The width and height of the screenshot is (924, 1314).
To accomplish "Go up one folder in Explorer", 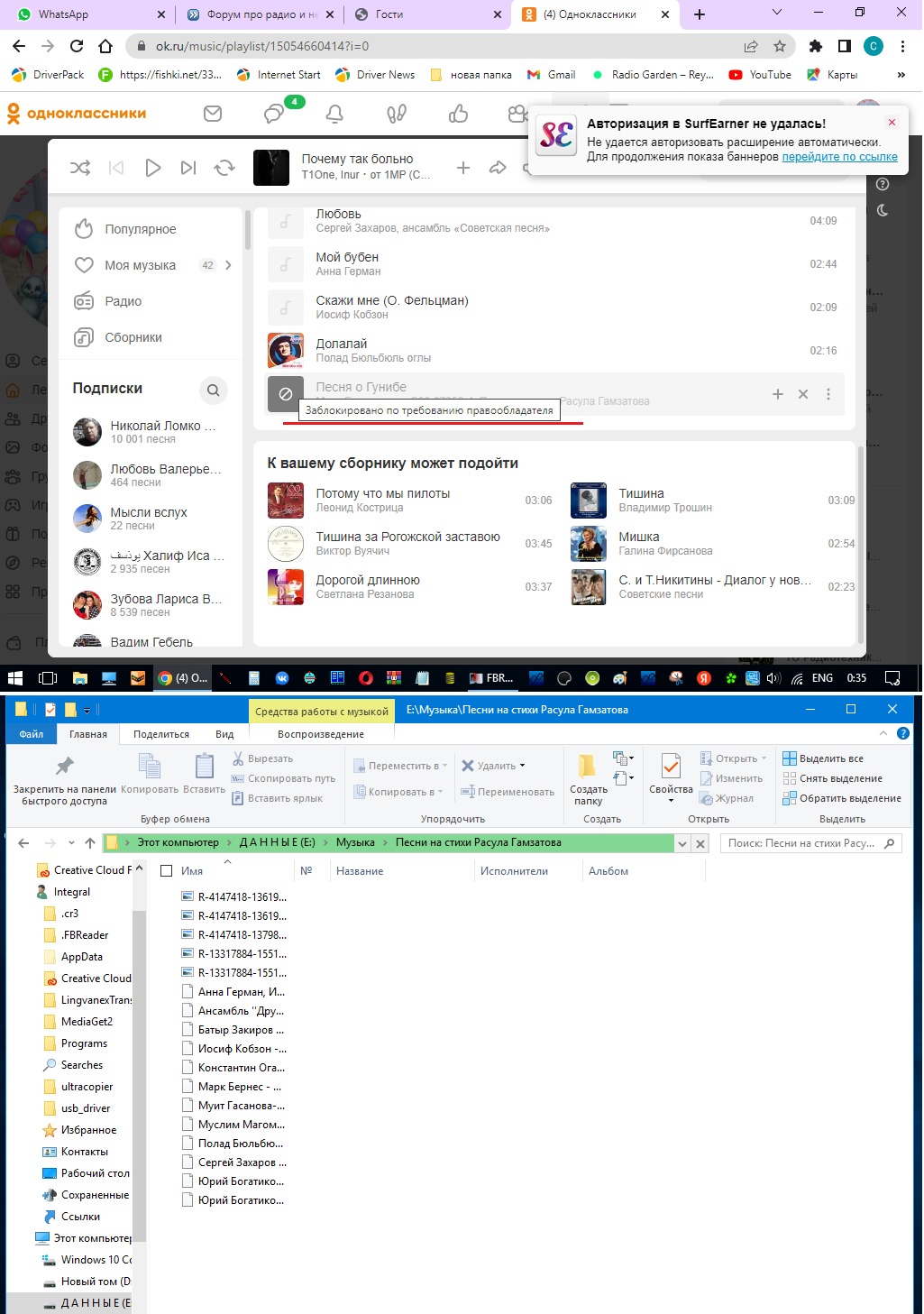I will click(90, 843).
